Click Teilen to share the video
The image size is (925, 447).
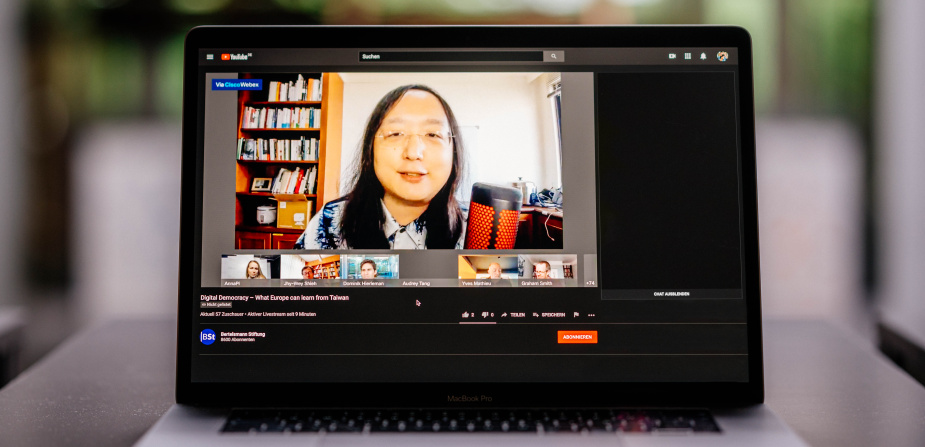click(513, 314)
